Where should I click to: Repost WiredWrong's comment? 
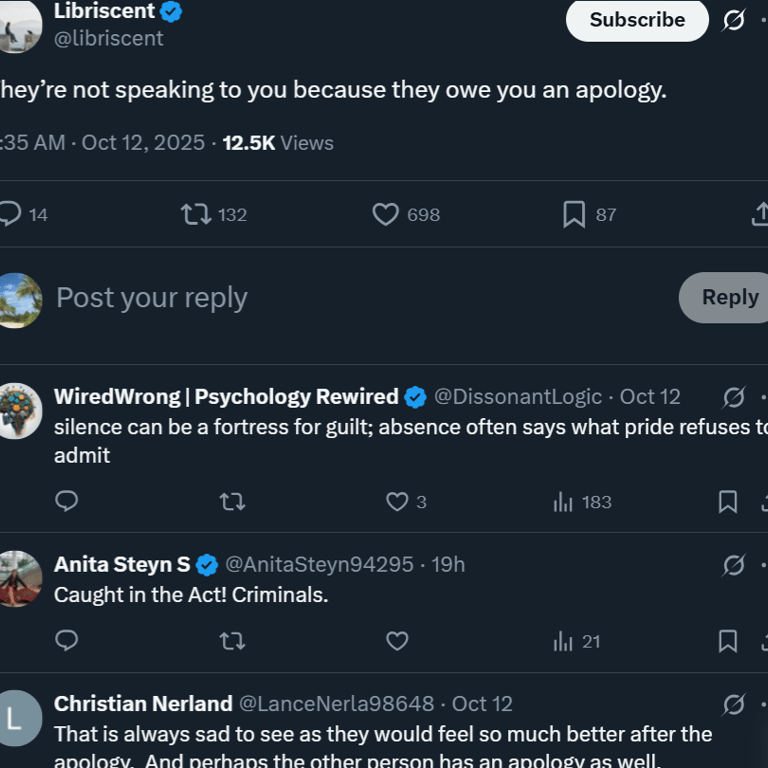232,501
